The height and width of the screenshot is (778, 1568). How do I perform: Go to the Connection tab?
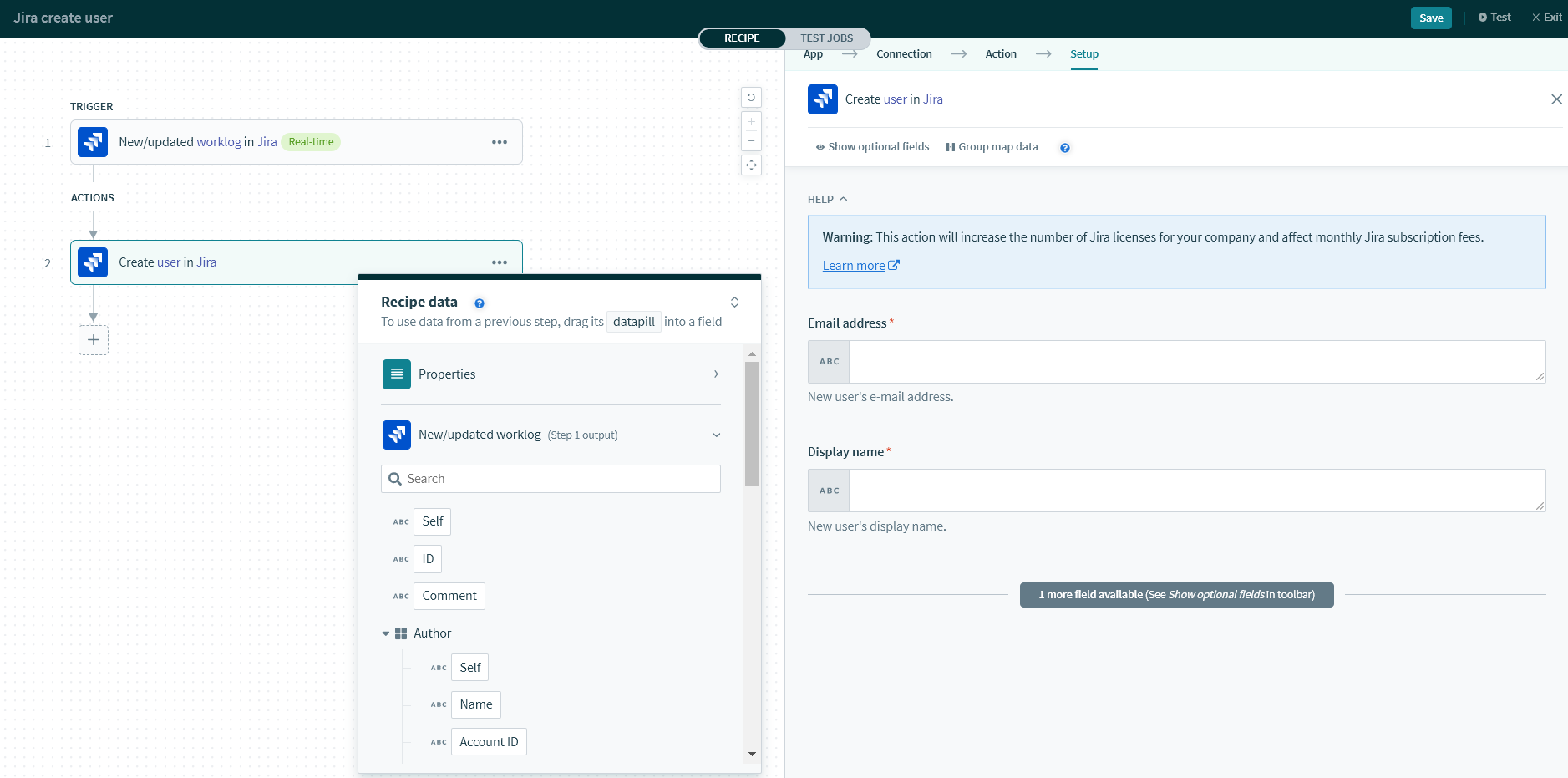tap(904, 54)
